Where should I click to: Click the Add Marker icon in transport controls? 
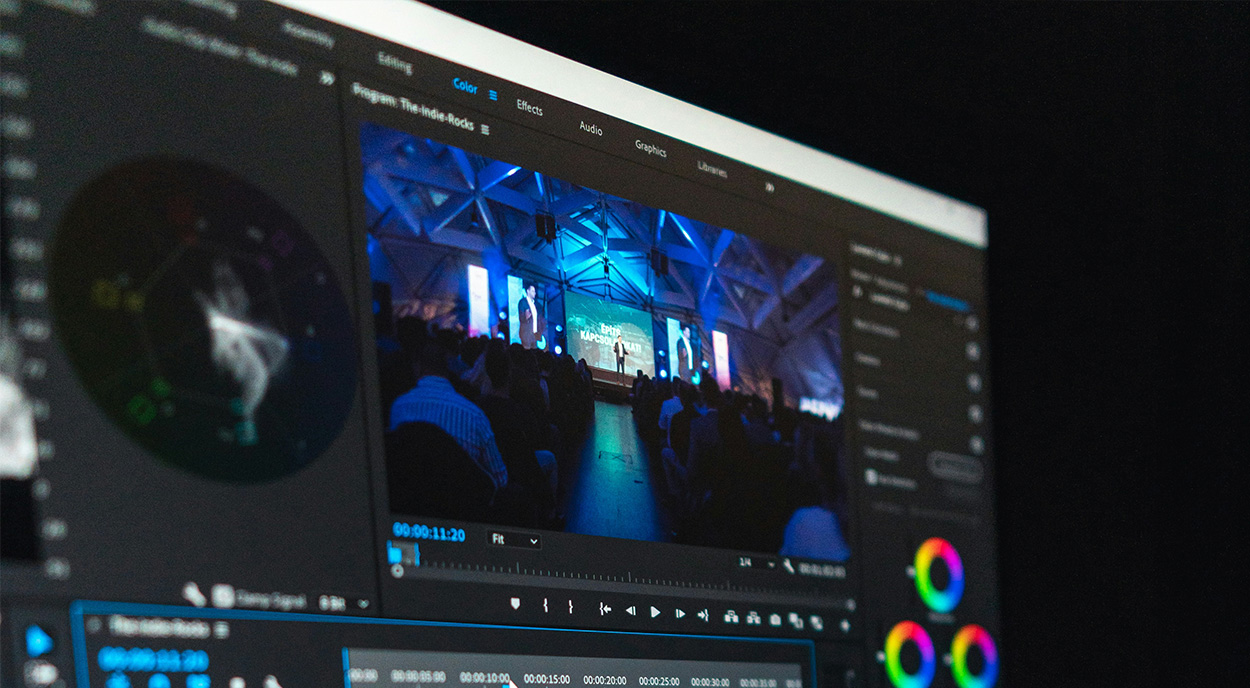tap(515, 605)
